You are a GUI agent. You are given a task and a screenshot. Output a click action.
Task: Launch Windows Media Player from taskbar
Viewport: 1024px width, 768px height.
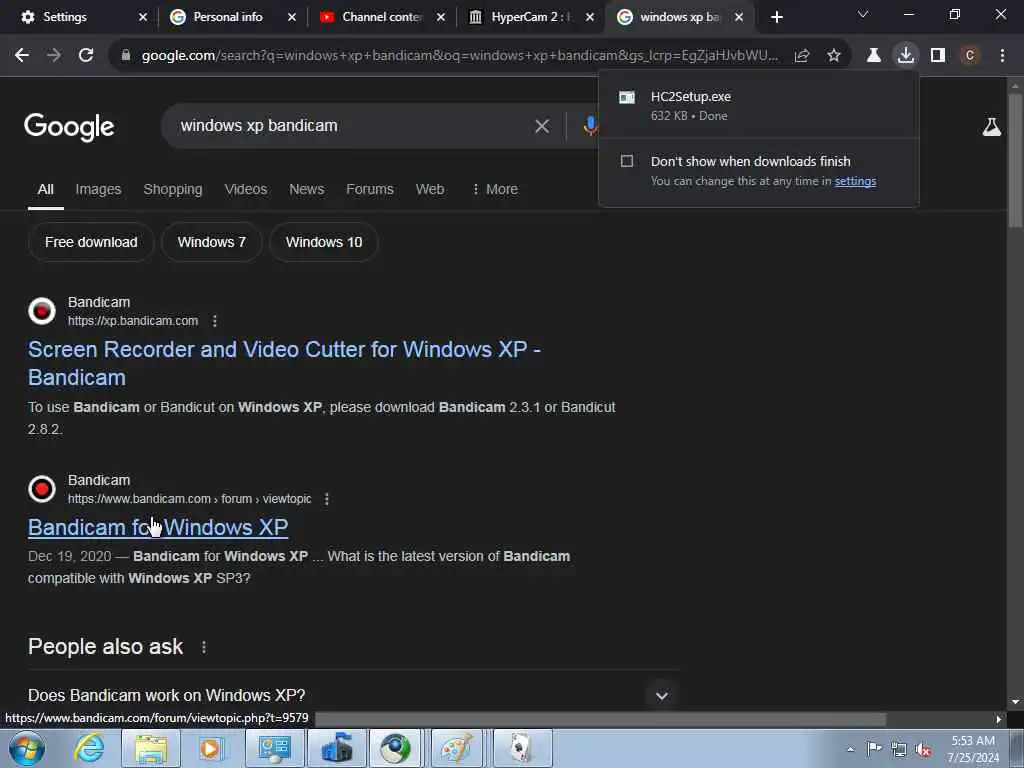[x=212, y=748]
